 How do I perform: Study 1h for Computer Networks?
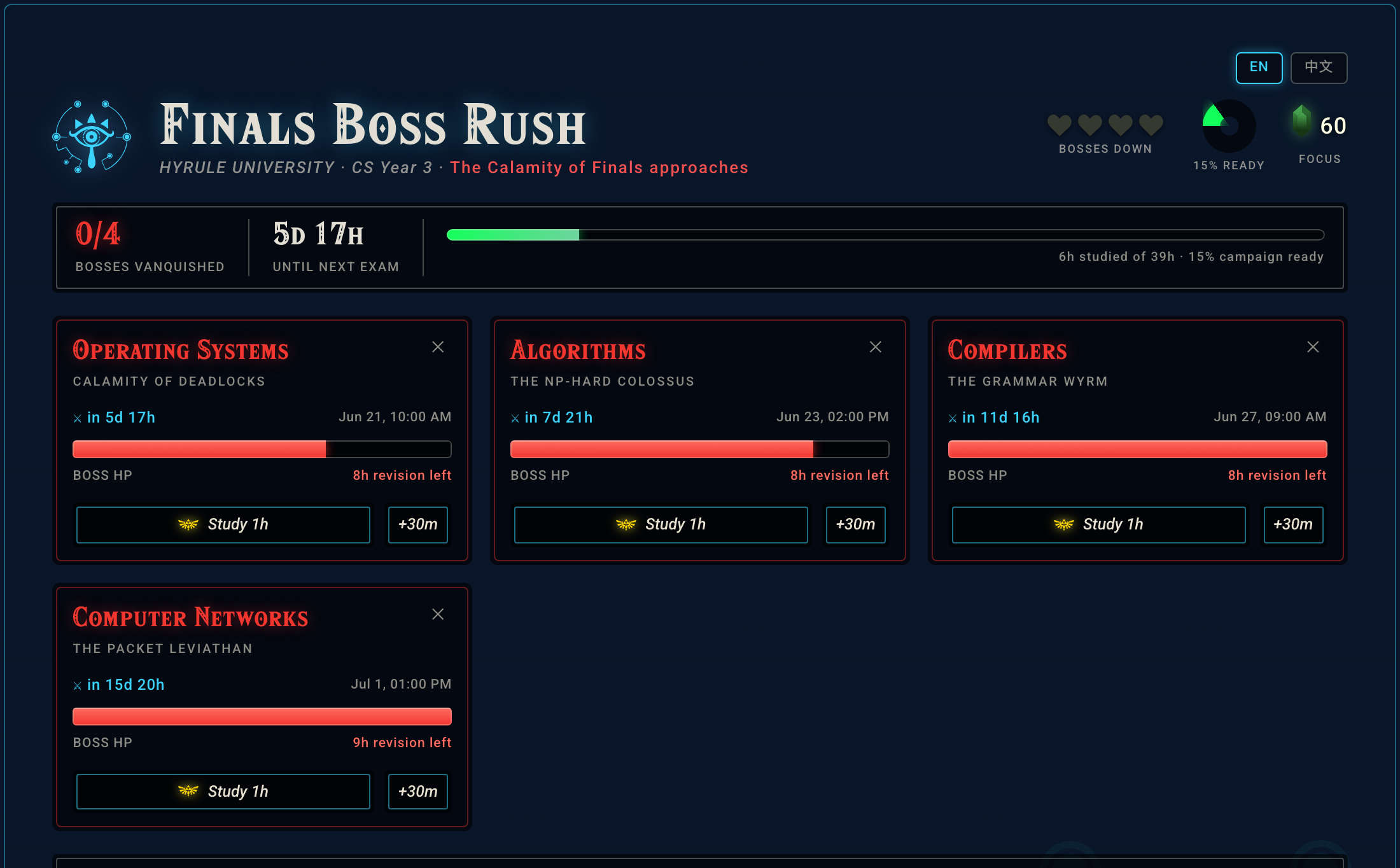[223, 792]
